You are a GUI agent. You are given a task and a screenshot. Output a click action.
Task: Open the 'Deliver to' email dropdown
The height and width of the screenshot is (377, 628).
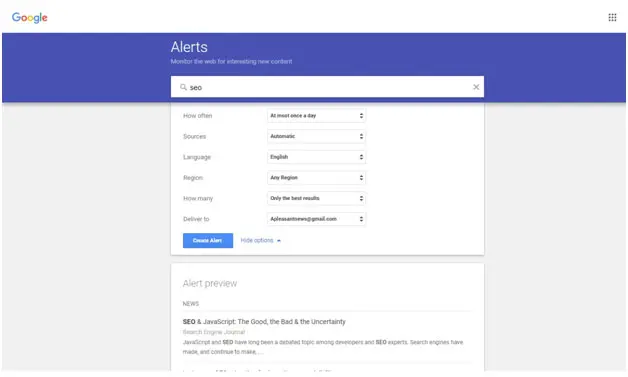pyautogui.click(x=316, y=219)
